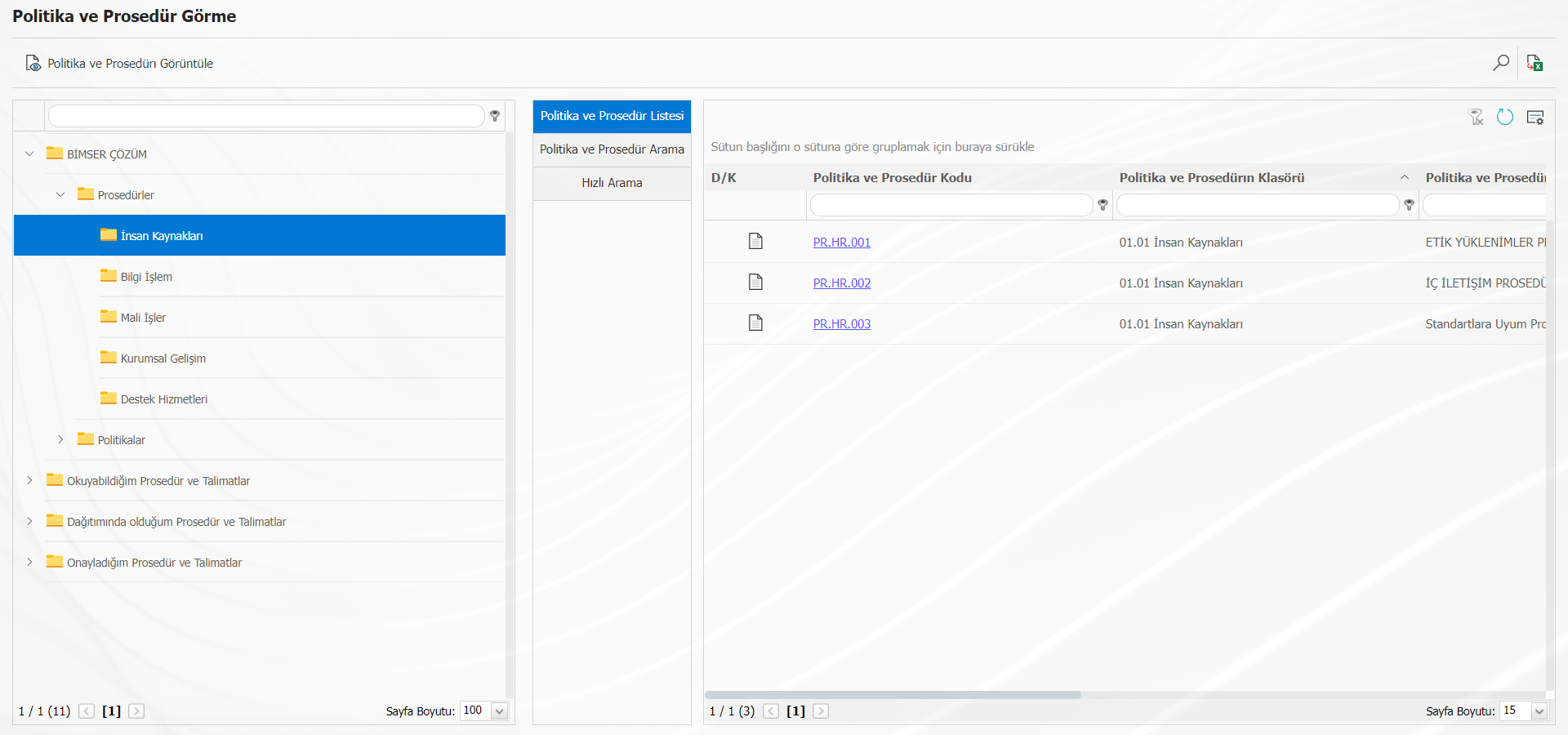
Task: Open the PR.HR.003 link
Action: pos(842,324)
